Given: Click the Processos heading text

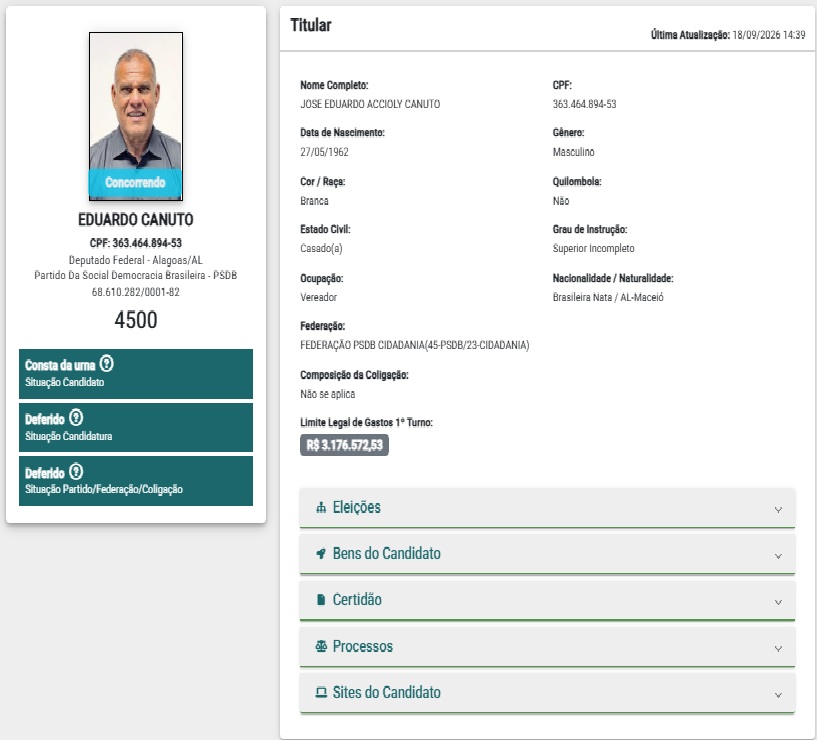Looking at the screenshot, I should click(x=363, y=646).
